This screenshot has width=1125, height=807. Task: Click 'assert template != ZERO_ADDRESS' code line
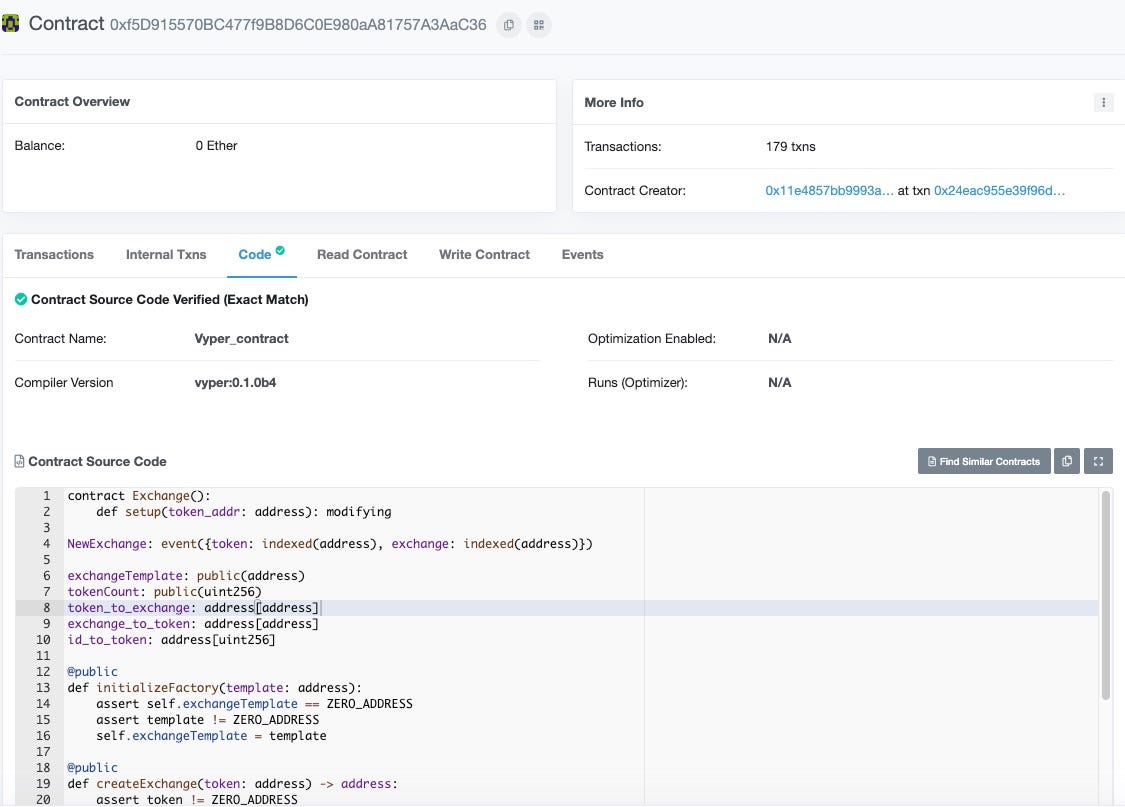pyautogui.click(x=207, y=720)
